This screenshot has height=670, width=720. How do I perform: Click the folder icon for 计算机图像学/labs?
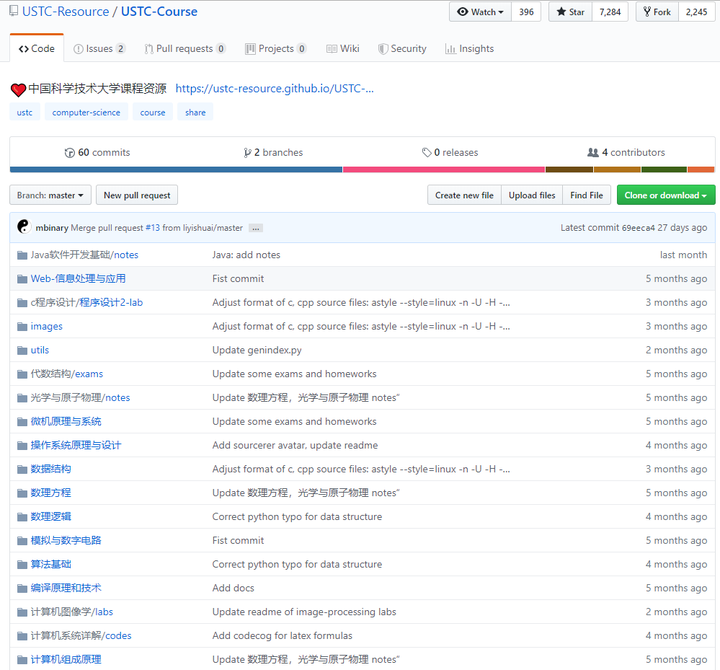22,612
